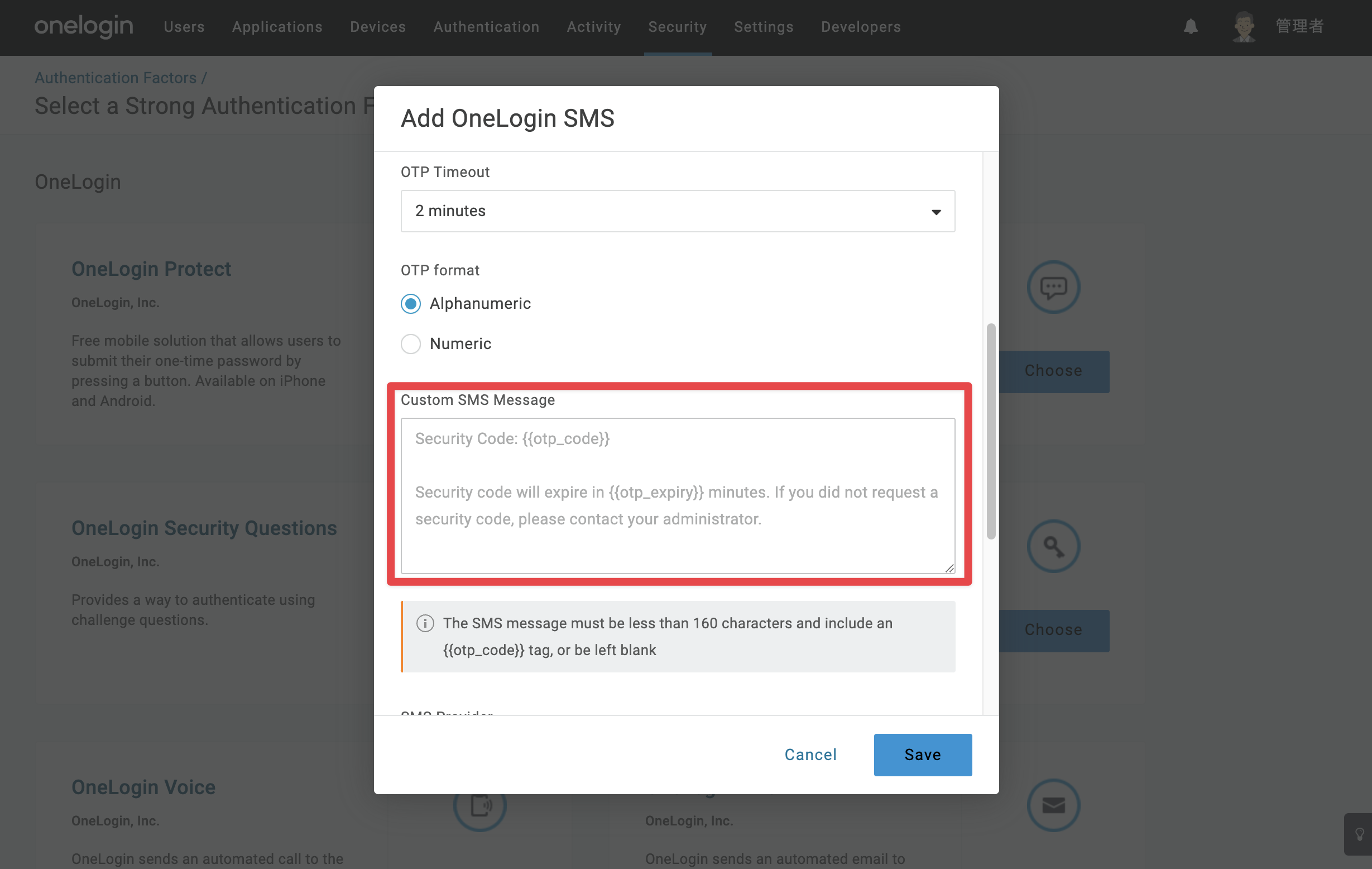Click the security questions key icon

1053,546
